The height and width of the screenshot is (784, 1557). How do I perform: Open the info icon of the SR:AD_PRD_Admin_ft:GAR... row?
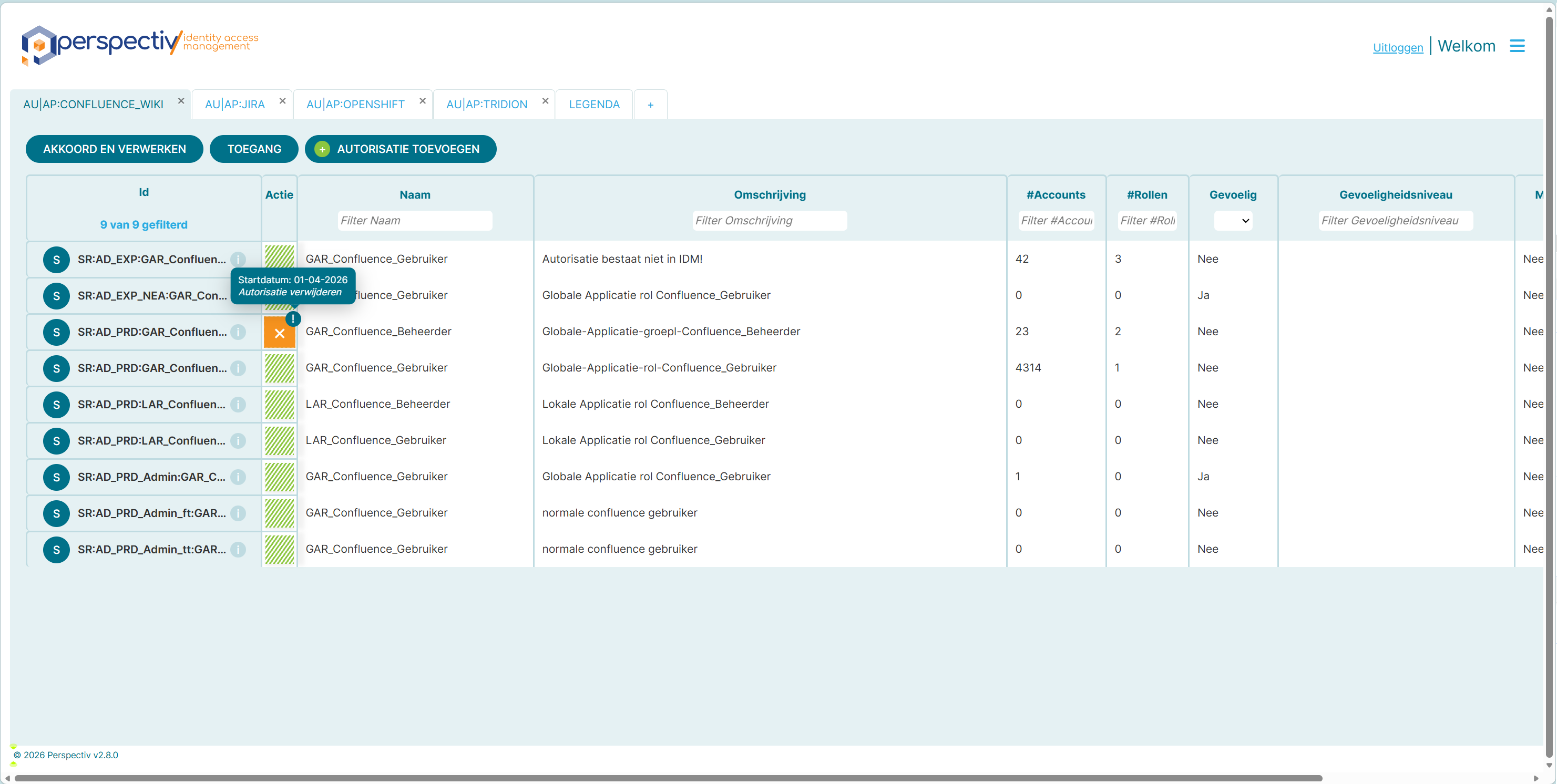pyautogui.click(x=238, y=513)
